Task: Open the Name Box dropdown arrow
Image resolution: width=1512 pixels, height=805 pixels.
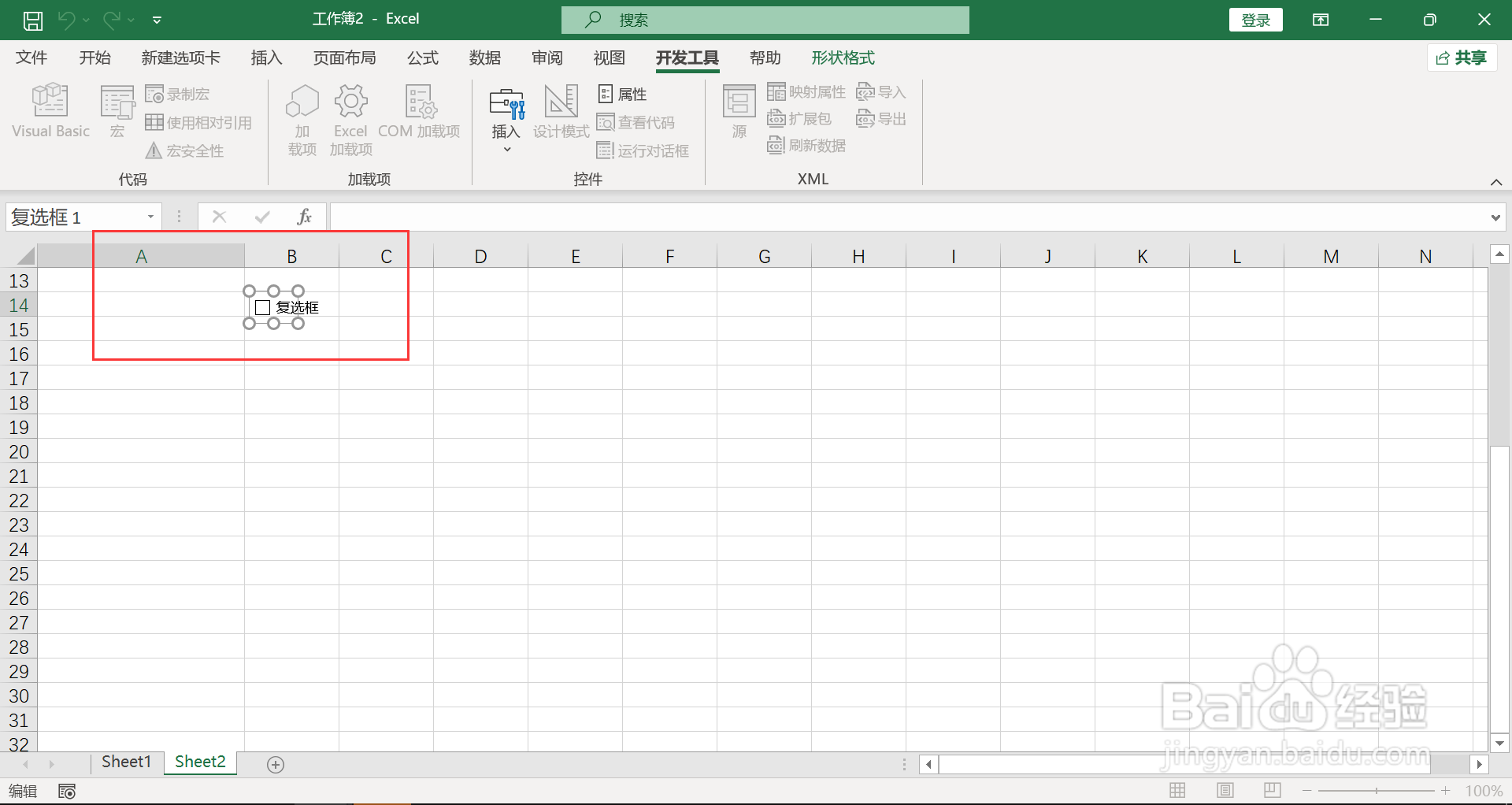Action: click(x=150, y=217)
